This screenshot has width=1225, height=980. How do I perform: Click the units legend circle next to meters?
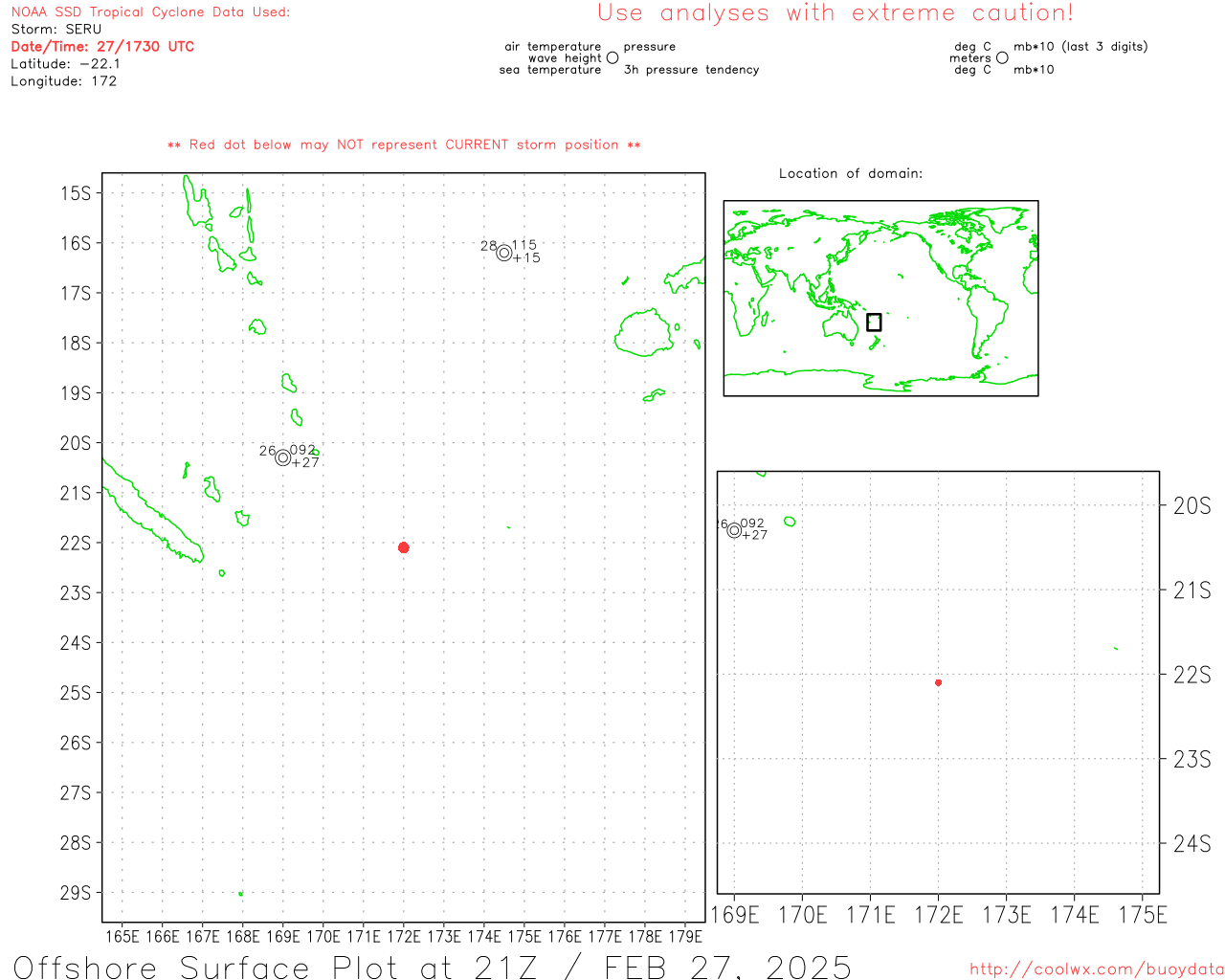1002,57
